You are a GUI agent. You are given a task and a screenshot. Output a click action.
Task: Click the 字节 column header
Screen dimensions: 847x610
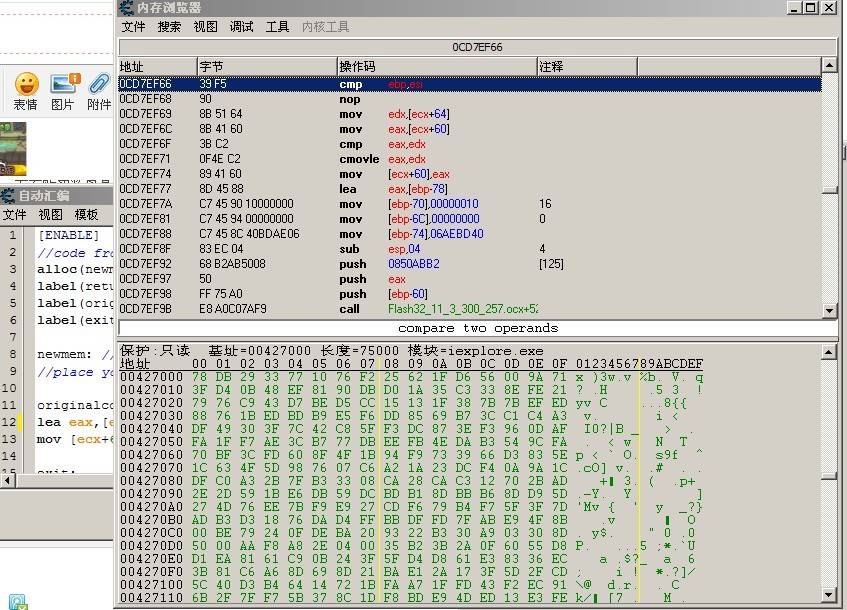[266, 67]
